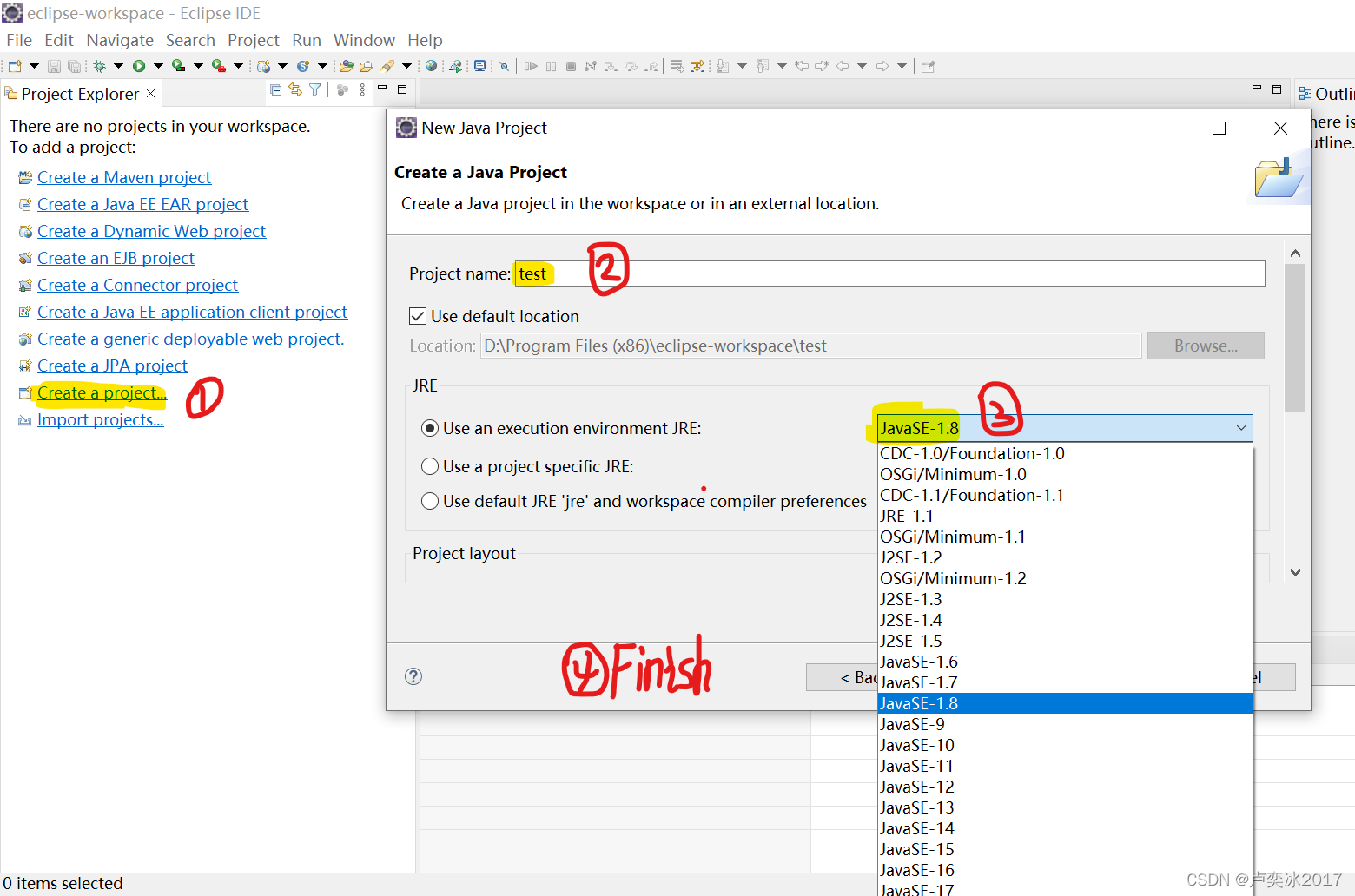Toggle Link with Editor in Project Explorer

pyautogui.click(x=295, y=89)
